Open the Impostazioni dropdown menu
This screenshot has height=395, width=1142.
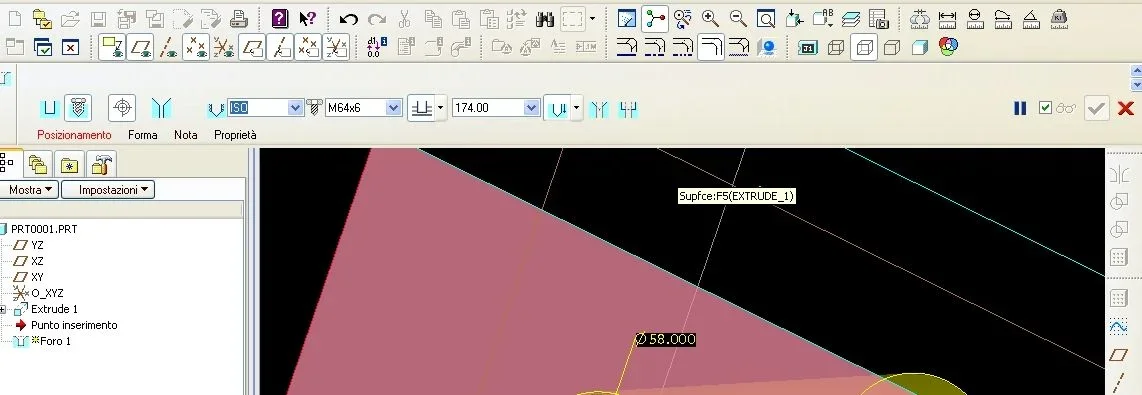click(108, 189)
